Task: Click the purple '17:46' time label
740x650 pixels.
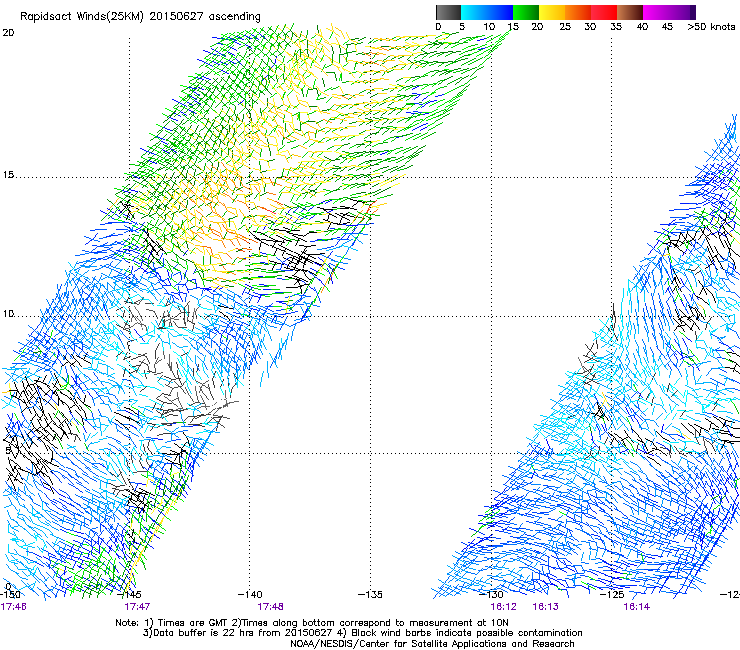Action: pos(14,607)
